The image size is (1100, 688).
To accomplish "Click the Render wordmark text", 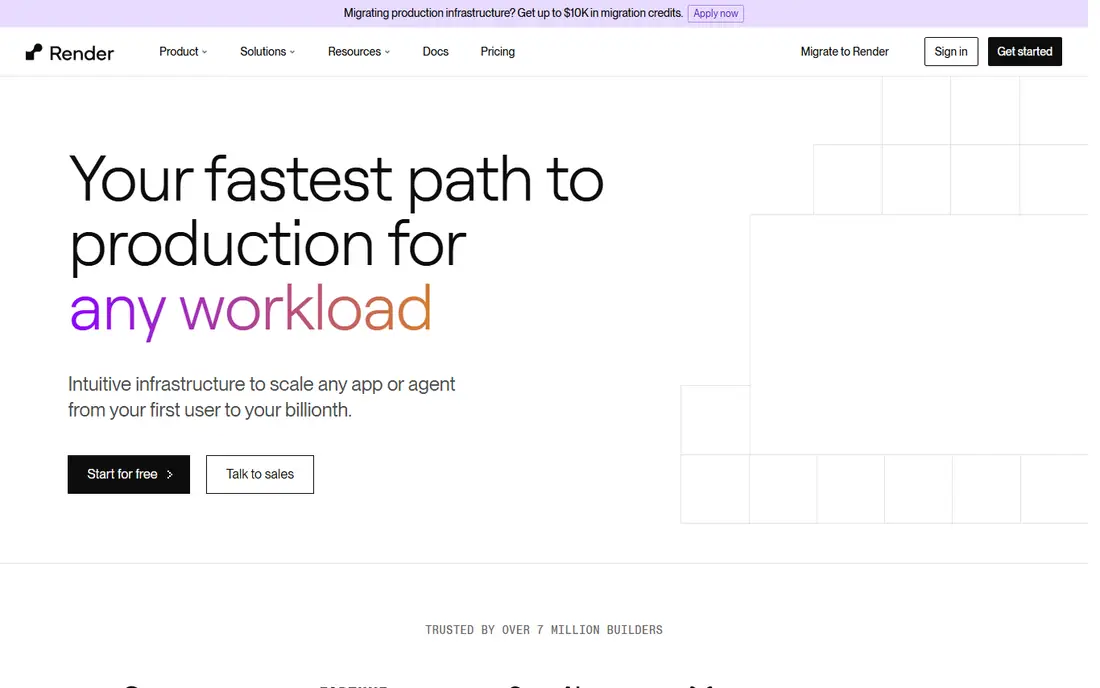I will click(81, 53).
